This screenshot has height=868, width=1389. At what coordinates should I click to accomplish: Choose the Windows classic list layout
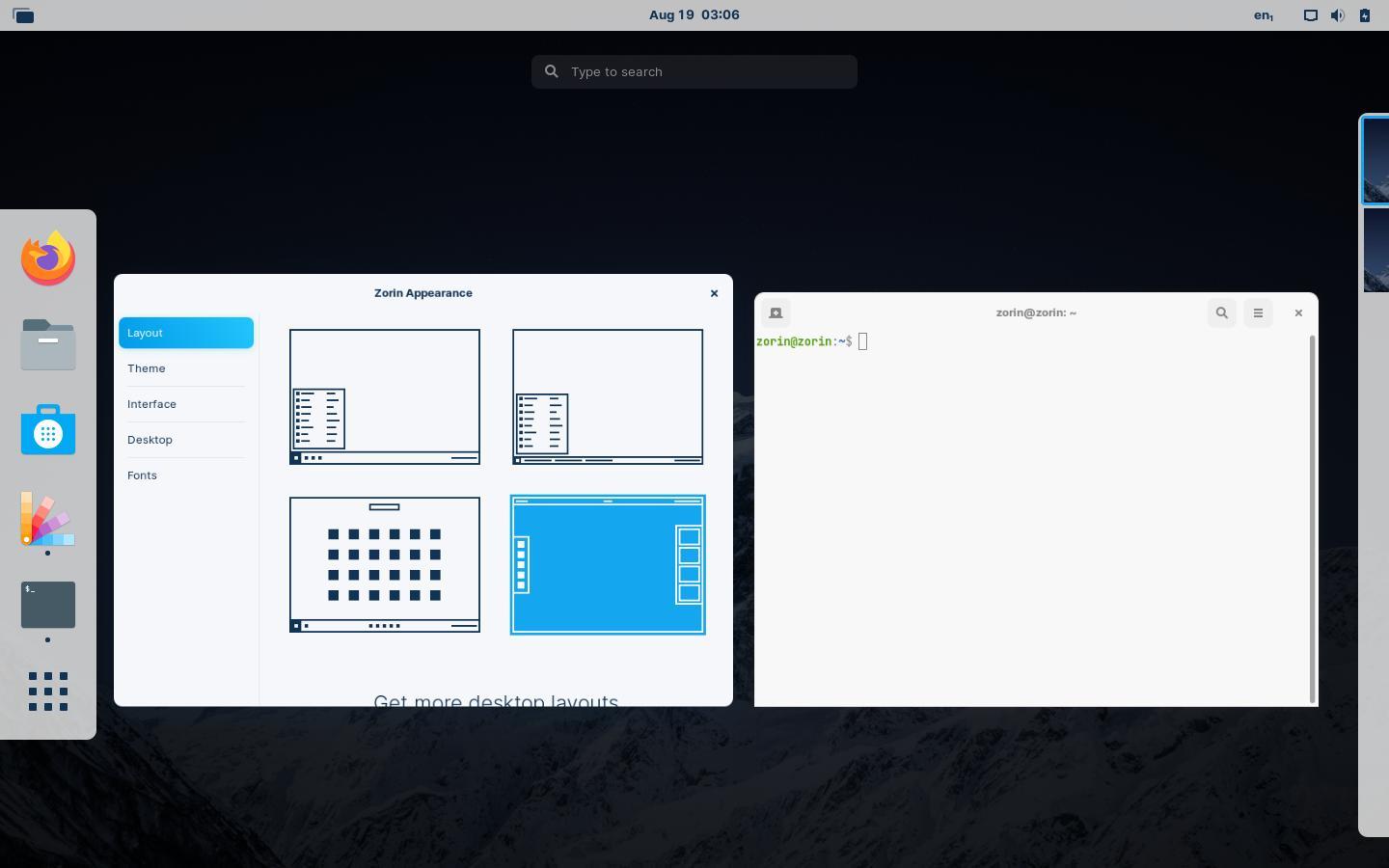608,396
